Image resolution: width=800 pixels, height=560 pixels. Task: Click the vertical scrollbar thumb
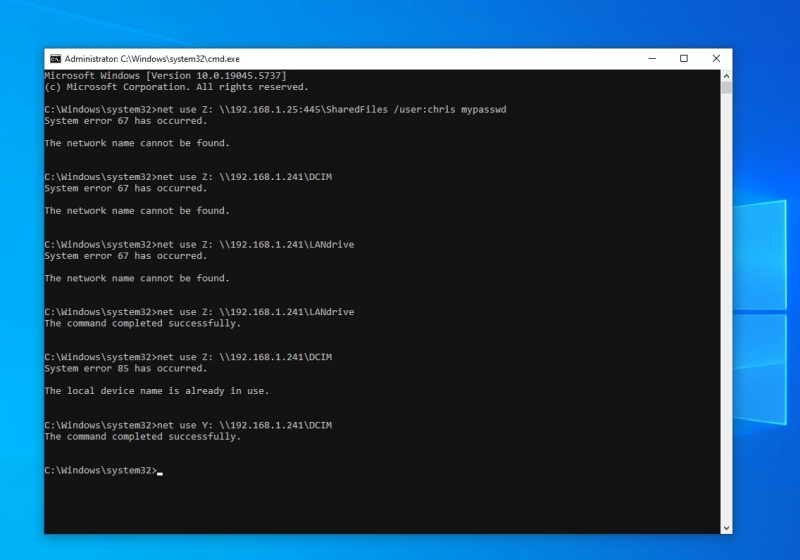pyautogui.click(x=726, y=87)
